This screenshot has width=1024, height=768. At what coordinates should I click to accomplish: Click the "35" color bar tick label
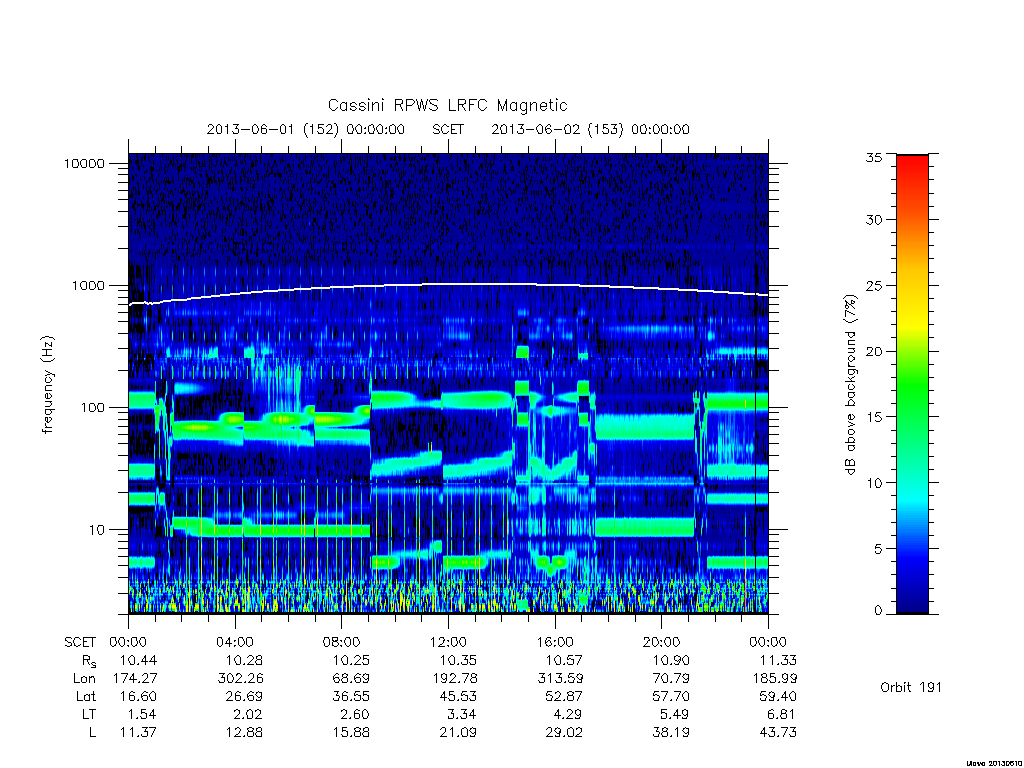874,157
